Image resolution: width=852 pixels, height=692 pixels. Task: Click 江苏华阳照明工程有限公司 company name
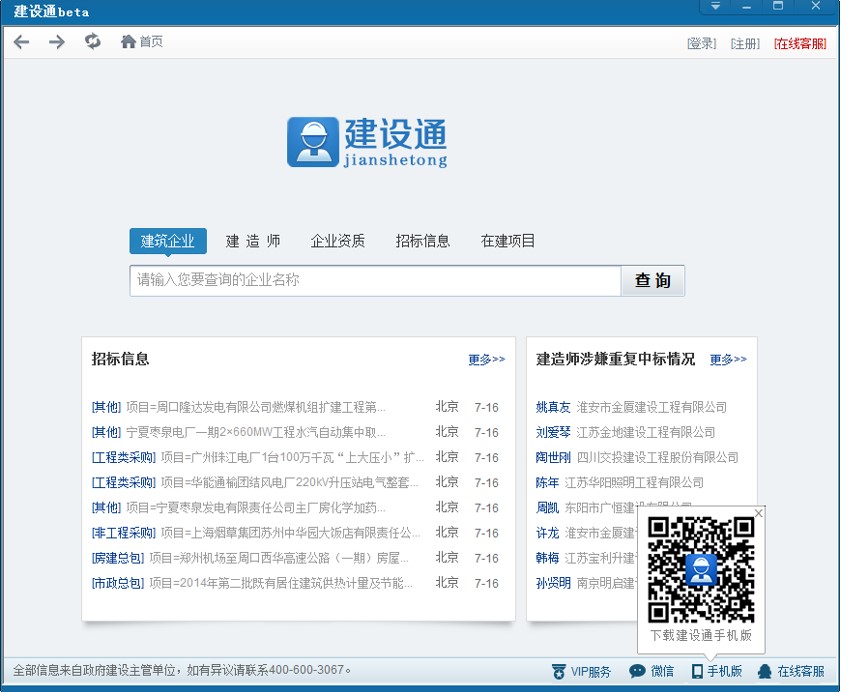[634, 482]
